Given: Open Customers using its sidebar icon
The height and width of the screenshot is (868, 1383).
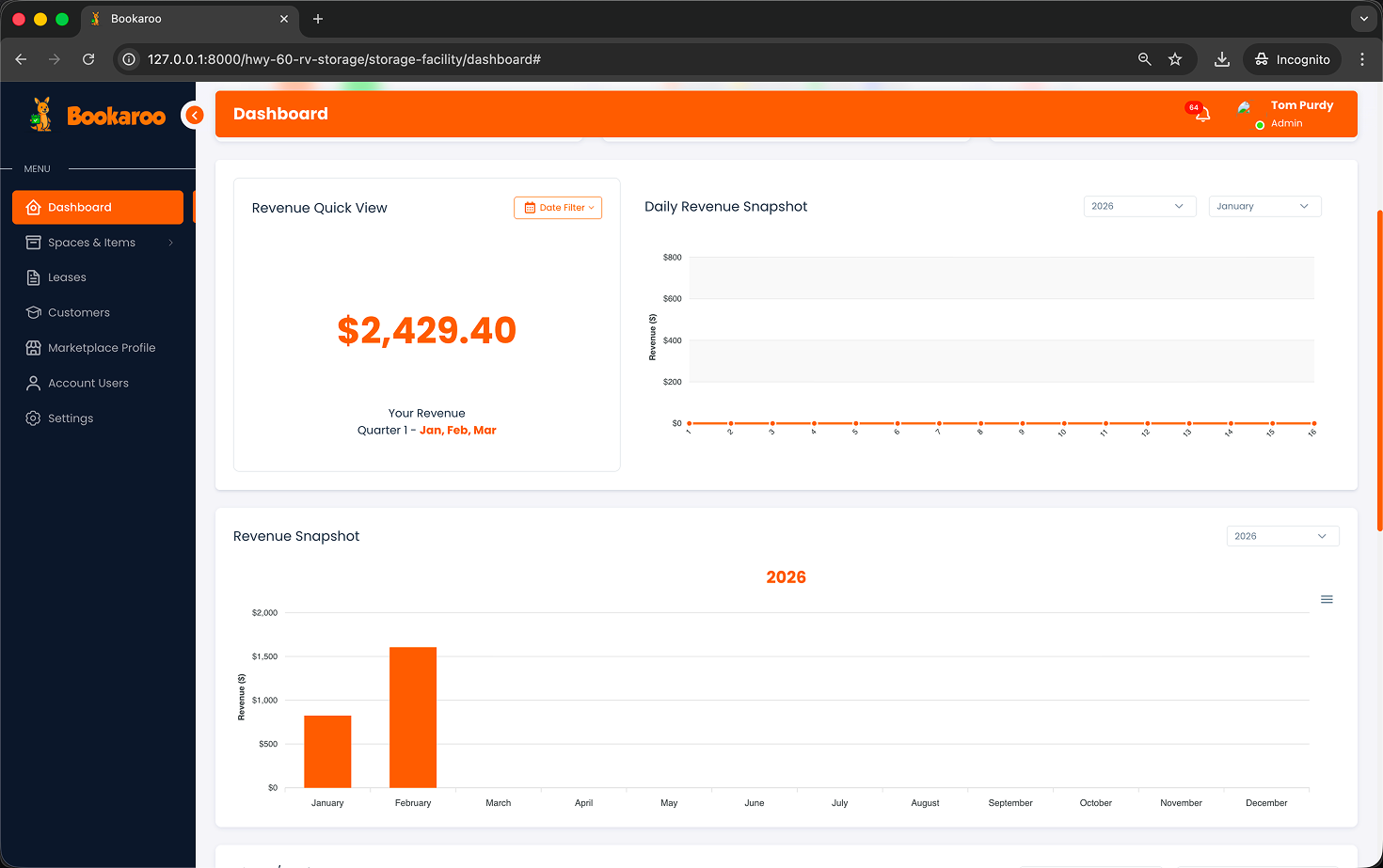Looking at the screenshot, I should point(34,312).
